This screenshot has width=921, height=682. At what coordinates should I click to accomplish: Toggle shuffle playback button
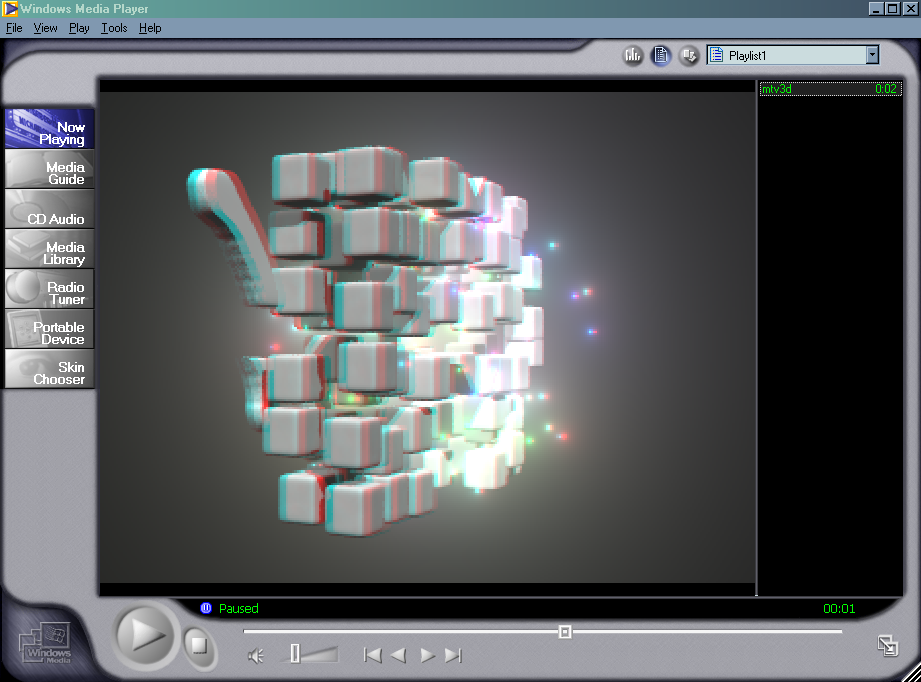click(689, 55)
